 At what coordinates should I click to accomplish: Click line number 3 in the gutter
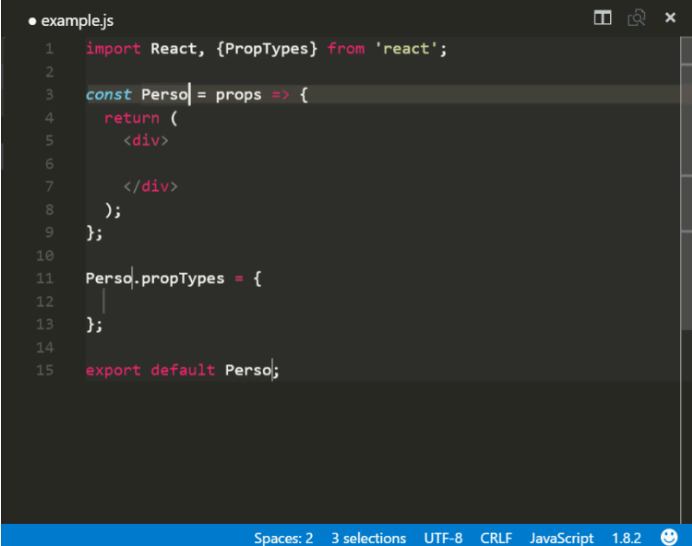tap(49, 94)
